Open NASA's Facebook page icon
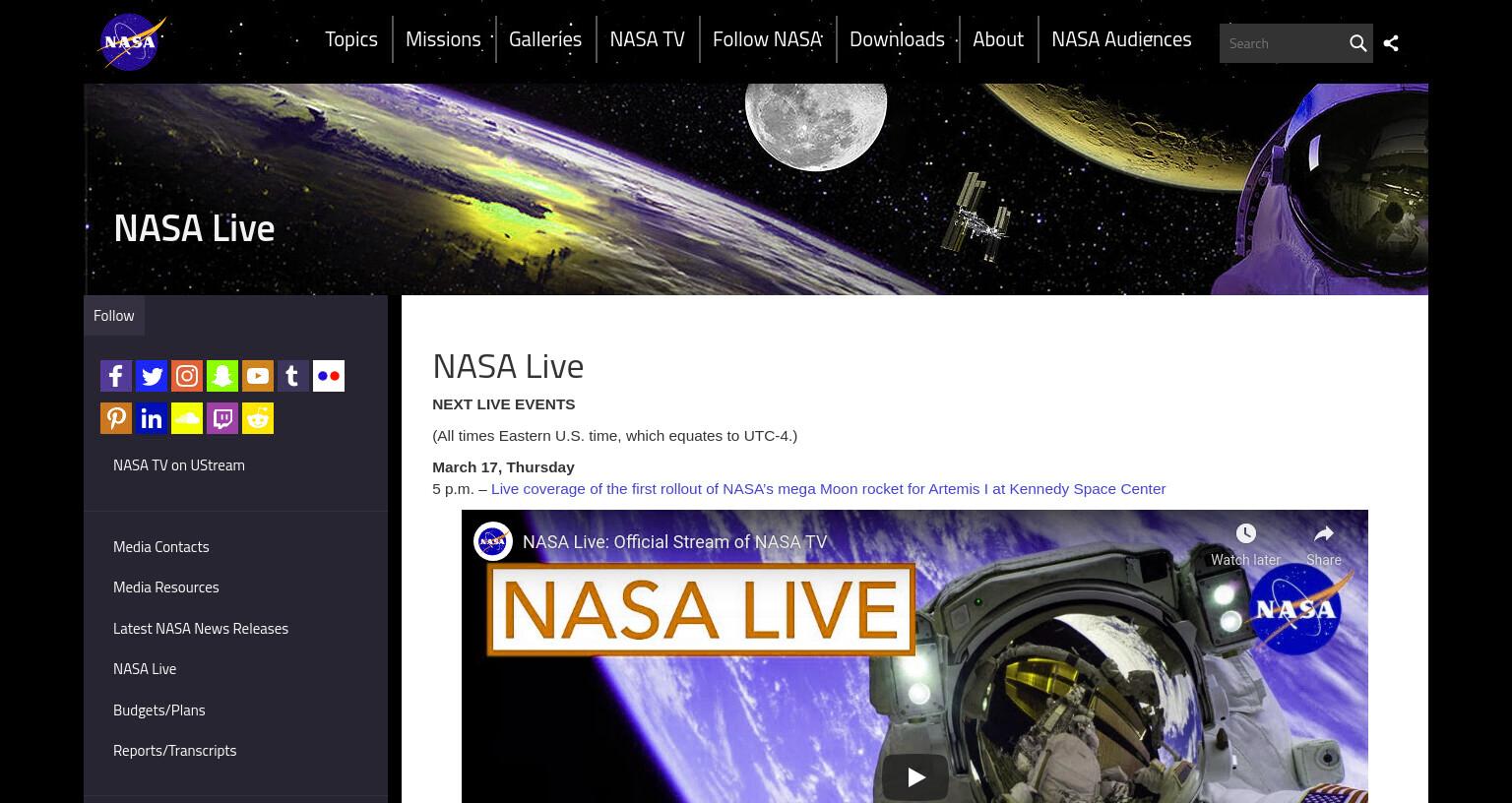 tap(116, 376)
